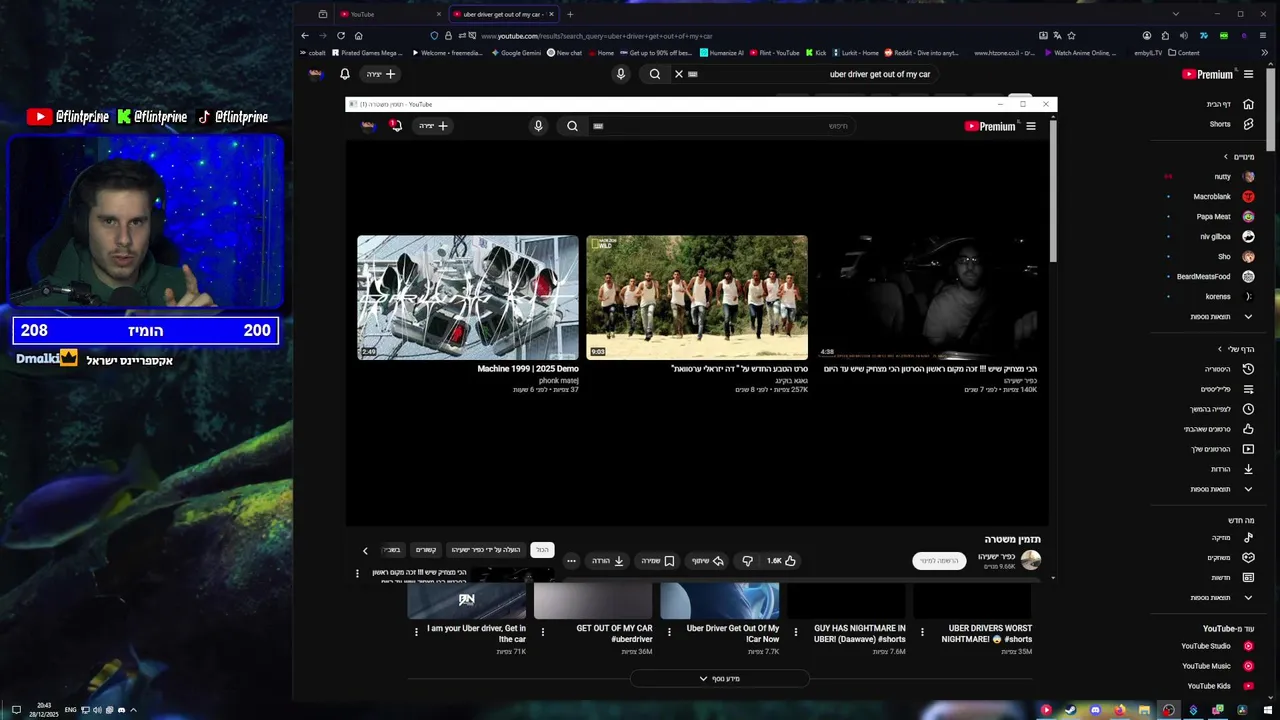The image size is (1280, 720).
Task: Open menu for 'UBER DRIVERS WORST NIGHTMARE!' short
Action: click(x=922, y=632)
